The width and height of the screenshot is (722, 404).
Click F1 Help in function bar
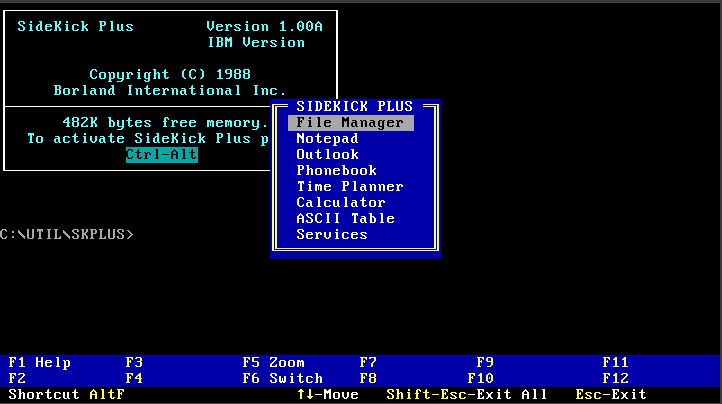point(39,363)
